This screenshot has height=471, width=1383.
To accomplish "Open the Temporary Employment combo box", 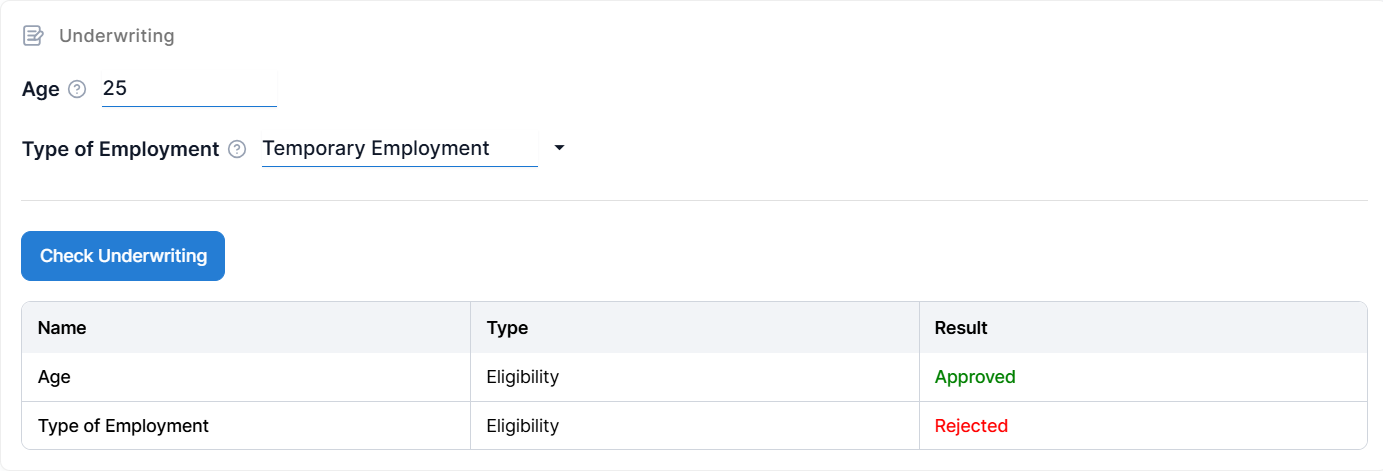I will 399,149.
